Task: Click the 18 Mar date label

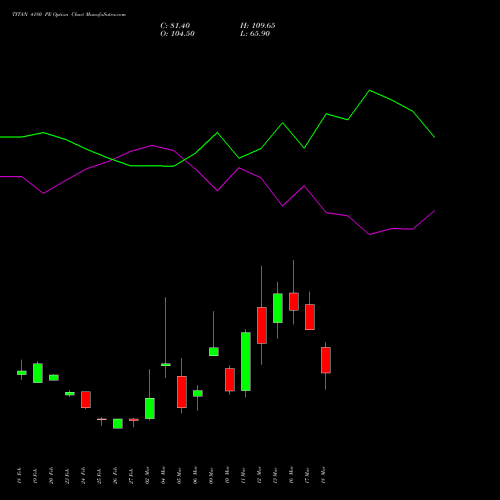Action: [323, 476]
